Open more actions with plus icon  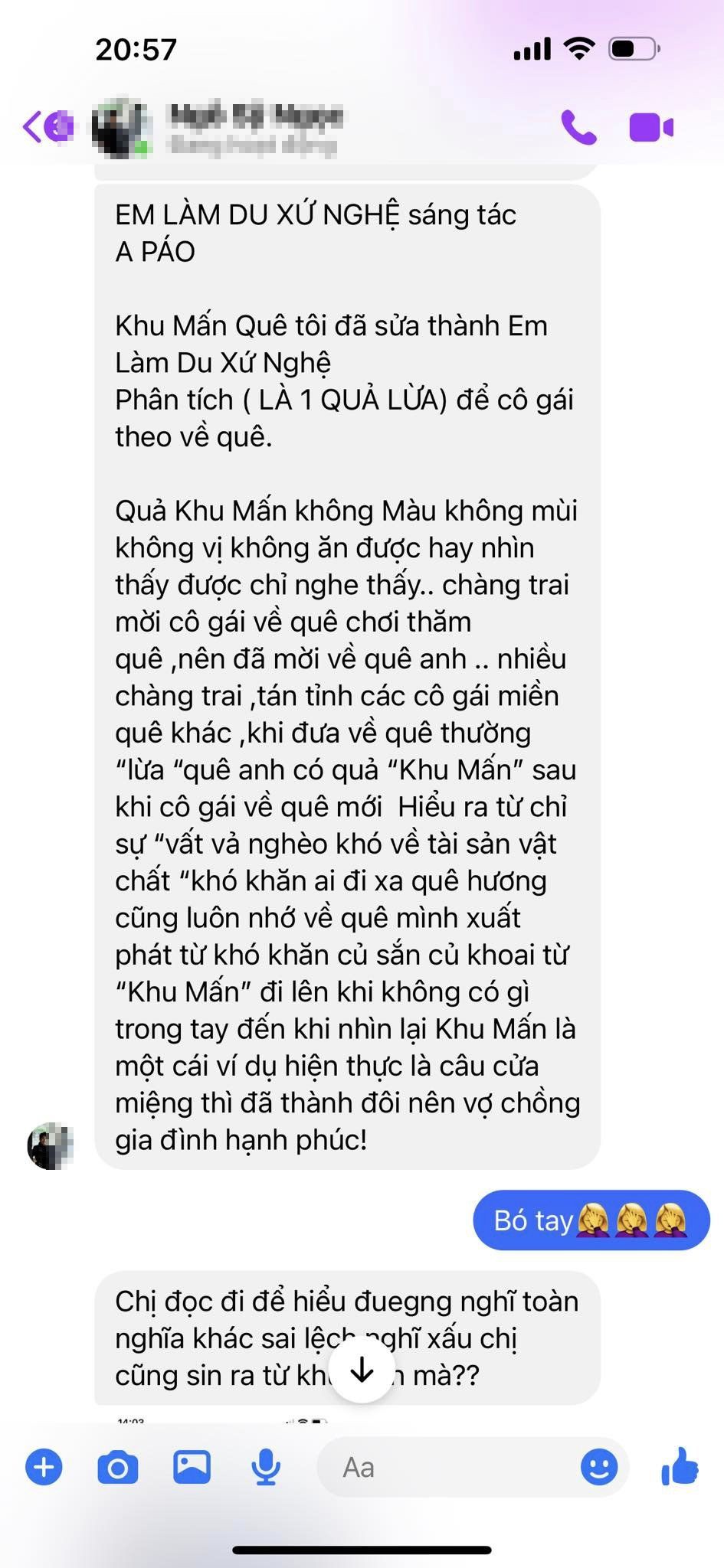tap(44, 1467)
